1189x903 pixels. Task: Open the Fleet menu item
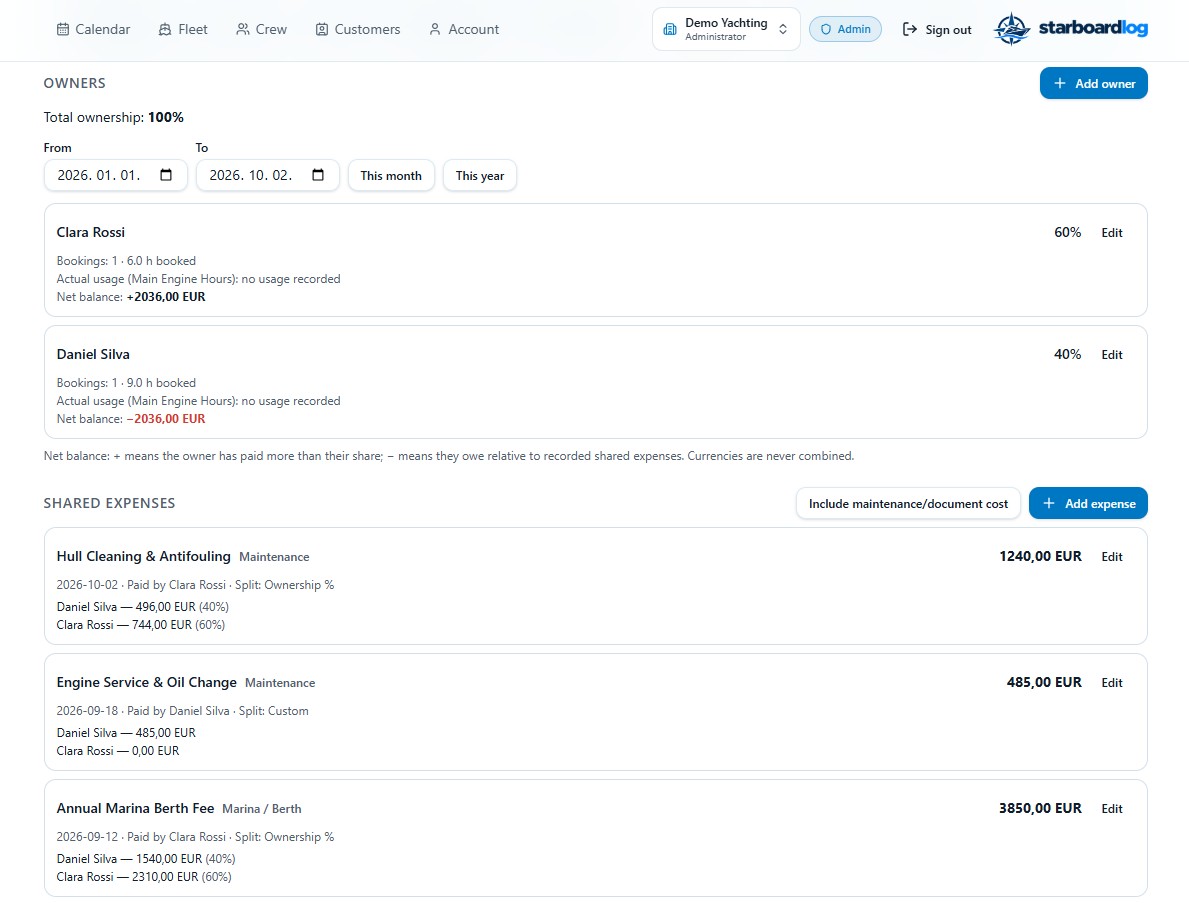tap(183, 30)
